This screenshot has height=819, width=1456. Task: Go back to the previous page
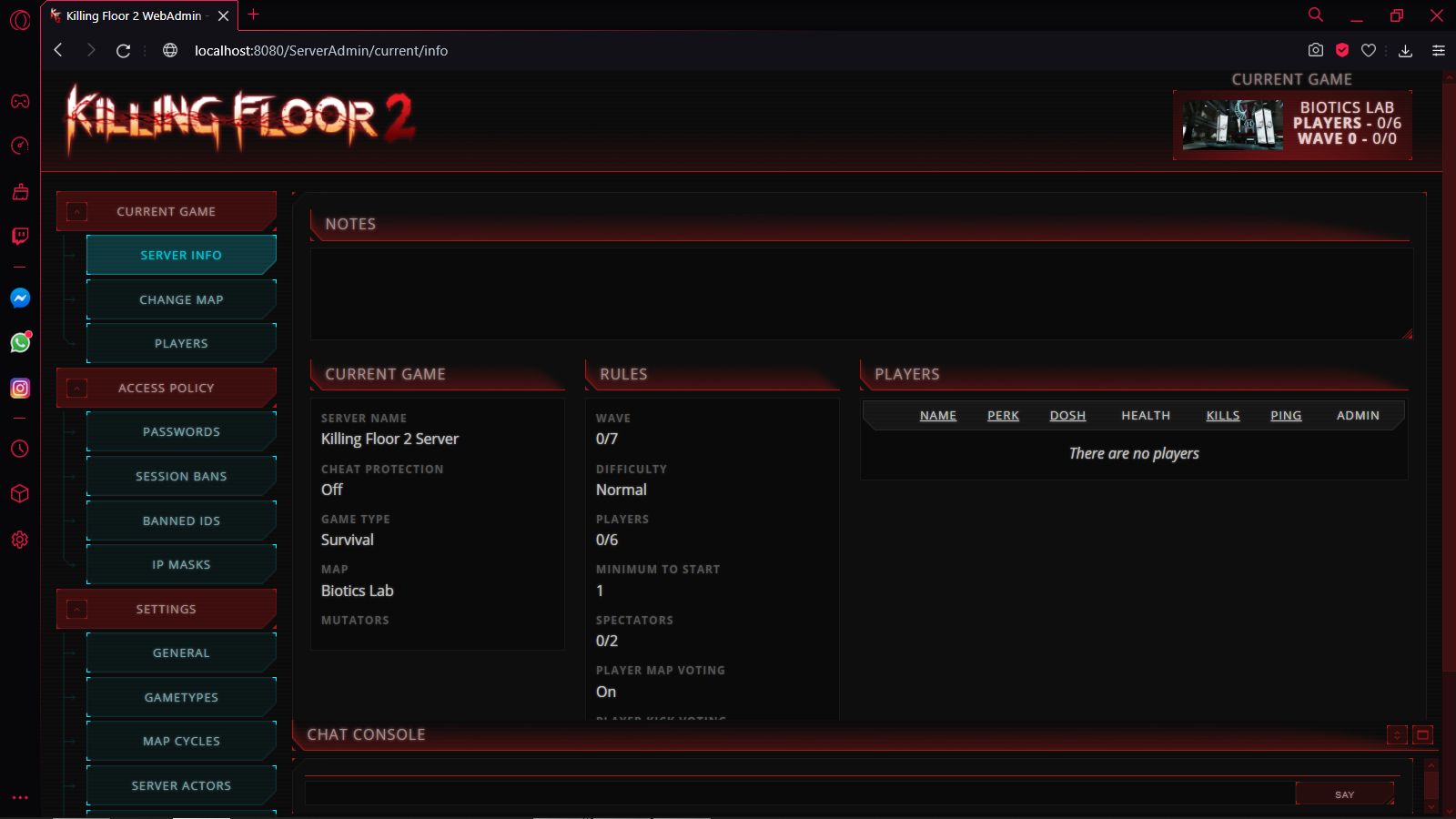tap(59, 50)
